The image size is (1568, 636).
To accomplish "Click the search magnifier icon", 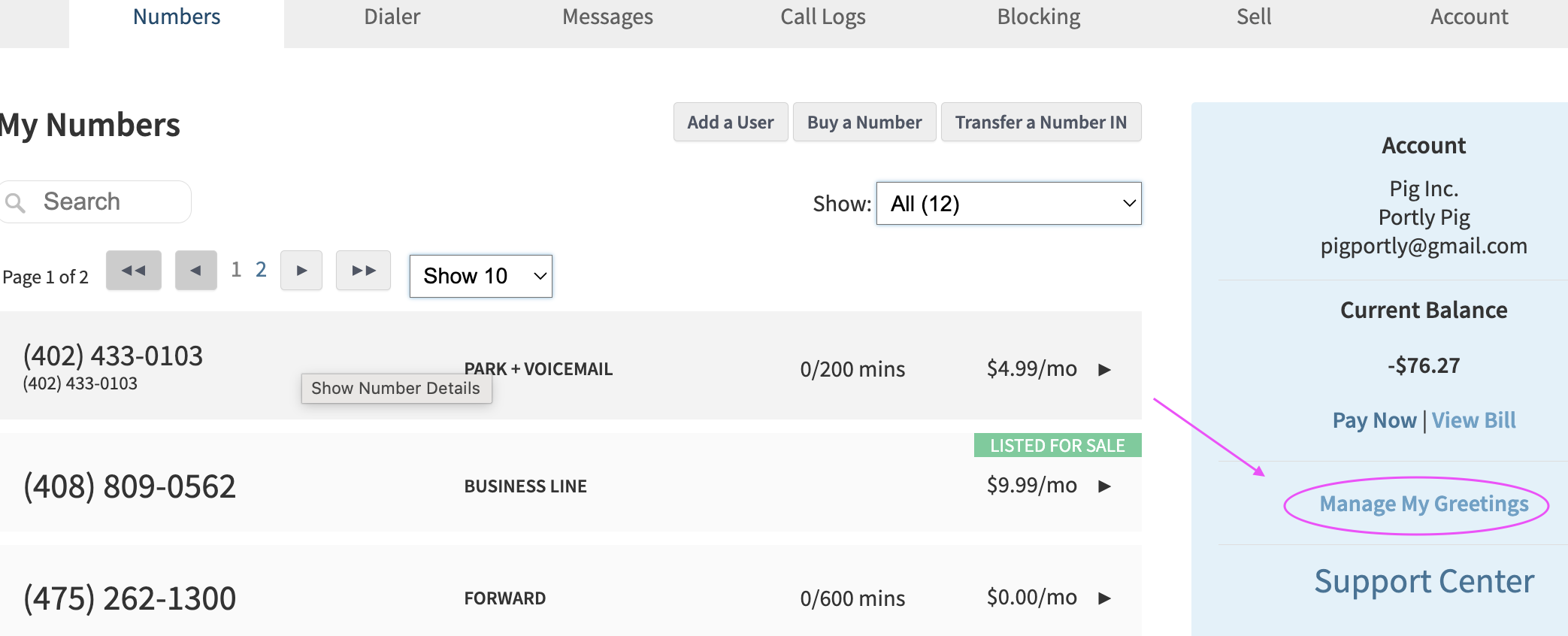I will (15, 202).
